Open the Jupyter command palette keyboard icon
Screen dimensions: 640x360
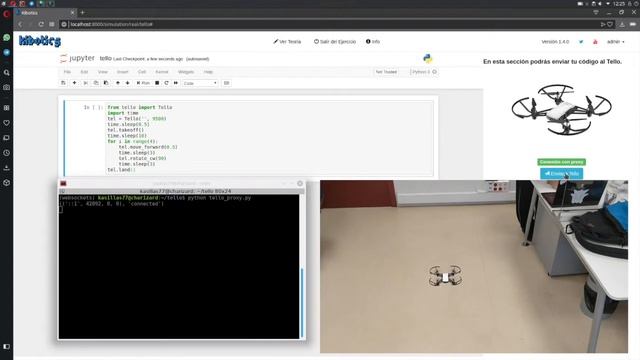(x=227, y=83)
